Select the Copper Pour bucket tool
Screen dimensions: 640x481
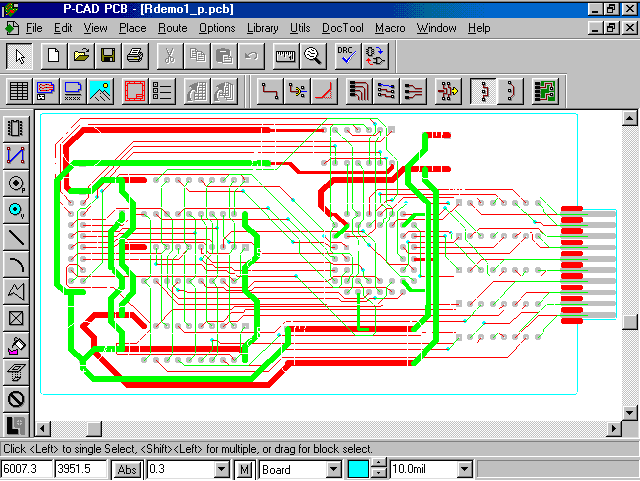[16, 345]
